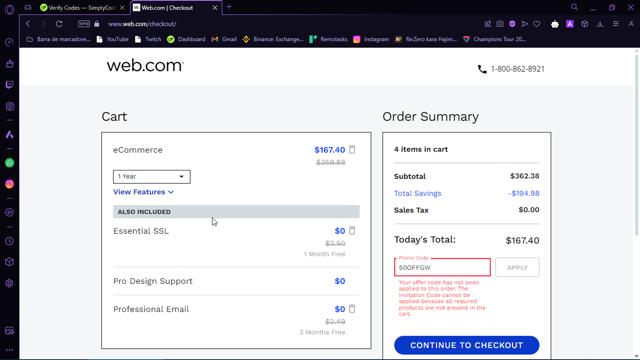640x360 pixels.
Task: Click the Essential SSL item name
Action: pos(141,231)
